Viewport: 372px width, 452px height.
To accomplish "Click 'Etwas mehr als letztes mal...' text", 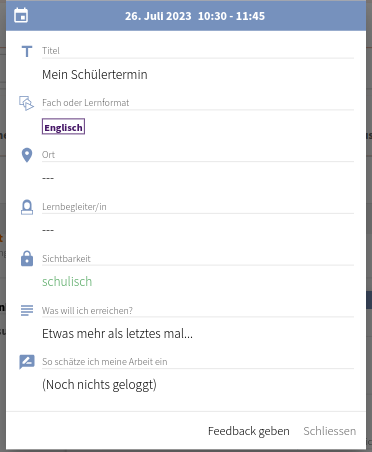I will [x=117, y=334].
